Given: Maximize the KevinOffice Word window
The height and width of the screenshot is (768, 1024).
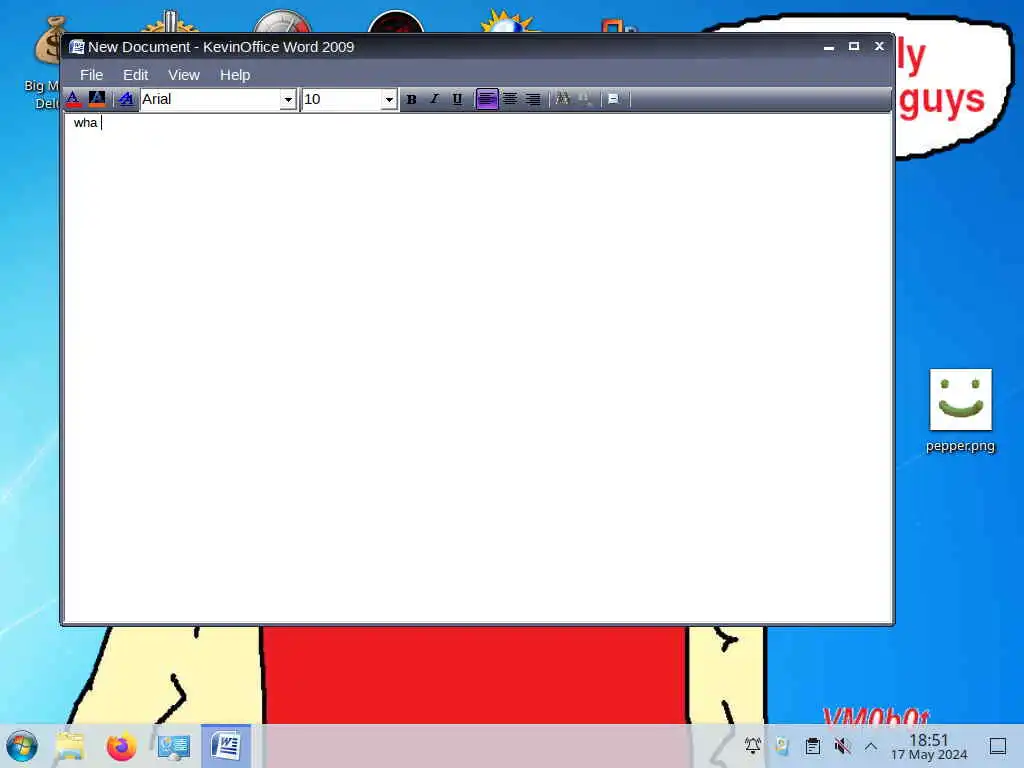Looking at the screenshot, I should (854, 46).
